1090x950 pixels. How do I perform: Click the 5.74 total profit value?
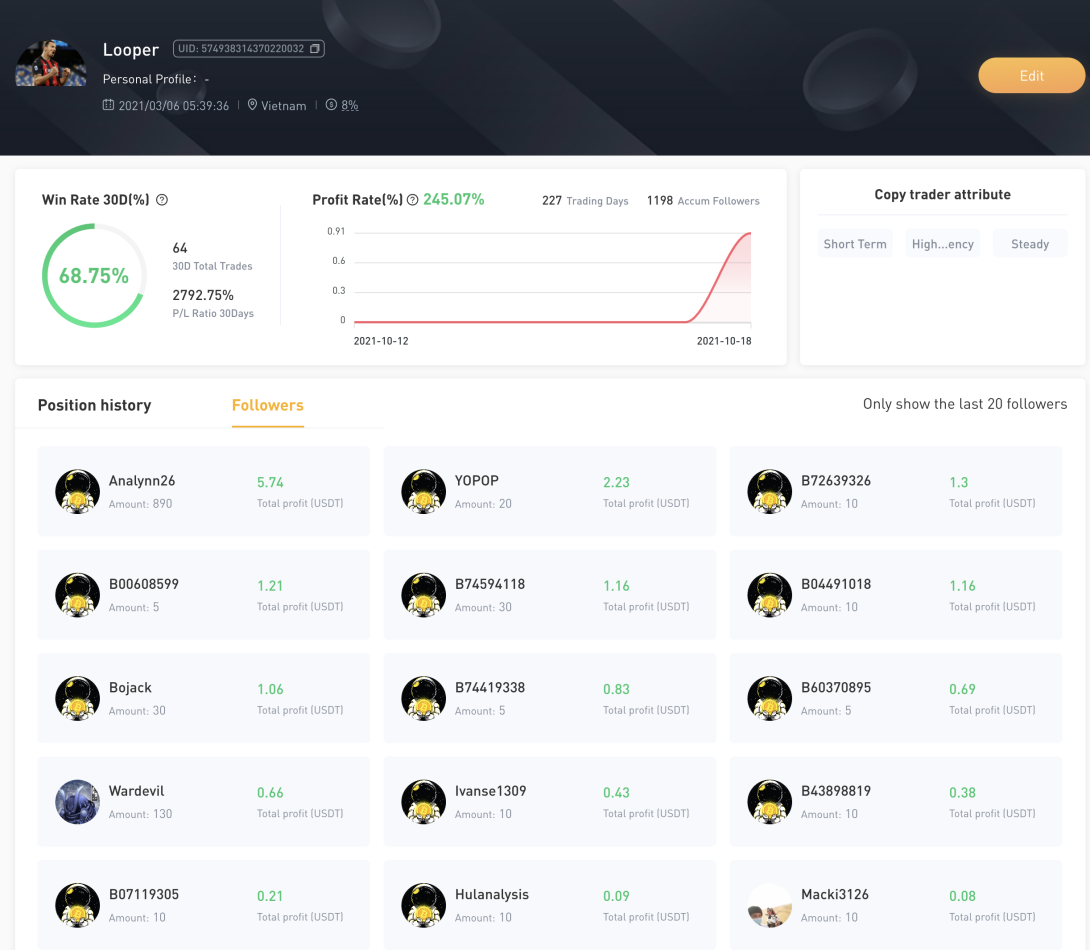pyautogui.click(x=270, y=482)
